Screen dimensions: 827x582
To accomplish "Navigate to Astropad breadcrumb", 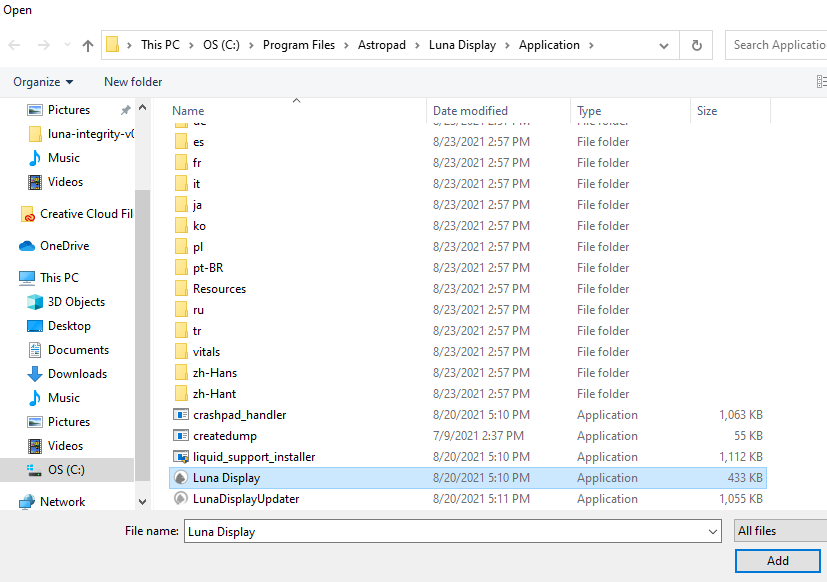I will click(x=382, y=45).
